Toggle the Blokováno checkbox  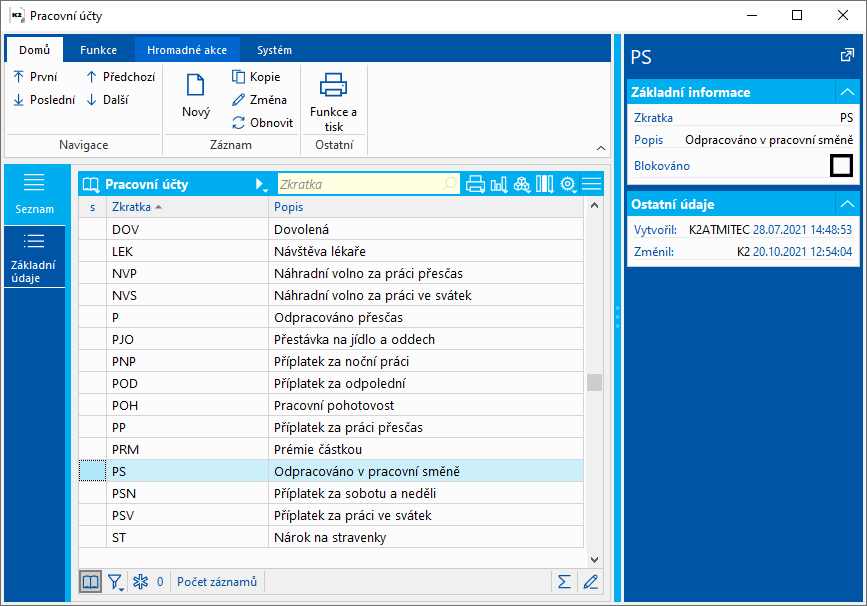(x=842, y=165)
